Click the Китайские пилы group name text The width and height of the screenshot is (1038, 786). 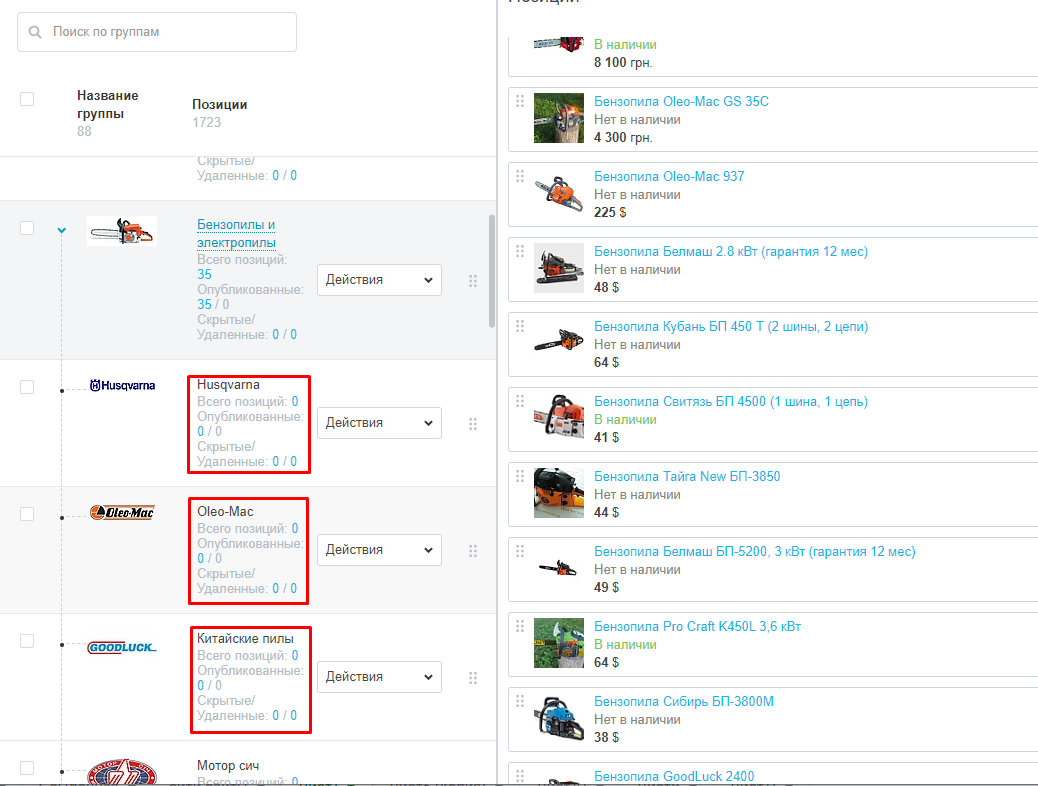point(246,639)
